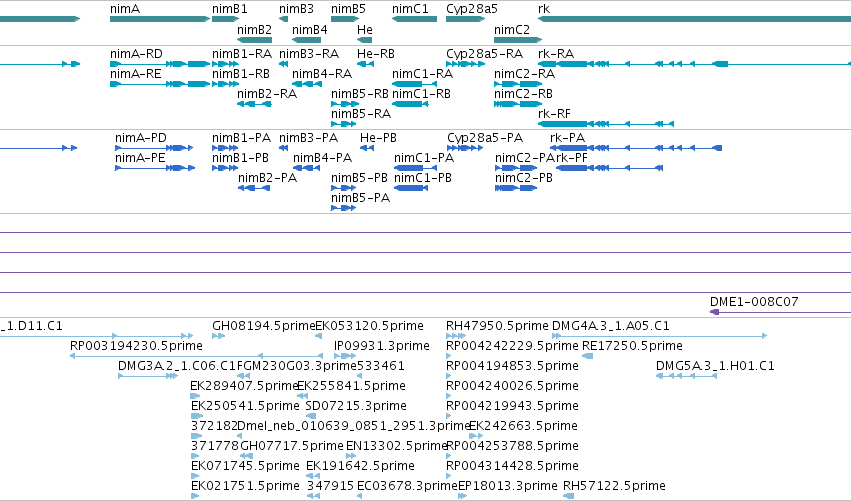851x501 pixels.
Task: Click the purple DME1-008C07 arrow glyph
Action: coord(780,312)
